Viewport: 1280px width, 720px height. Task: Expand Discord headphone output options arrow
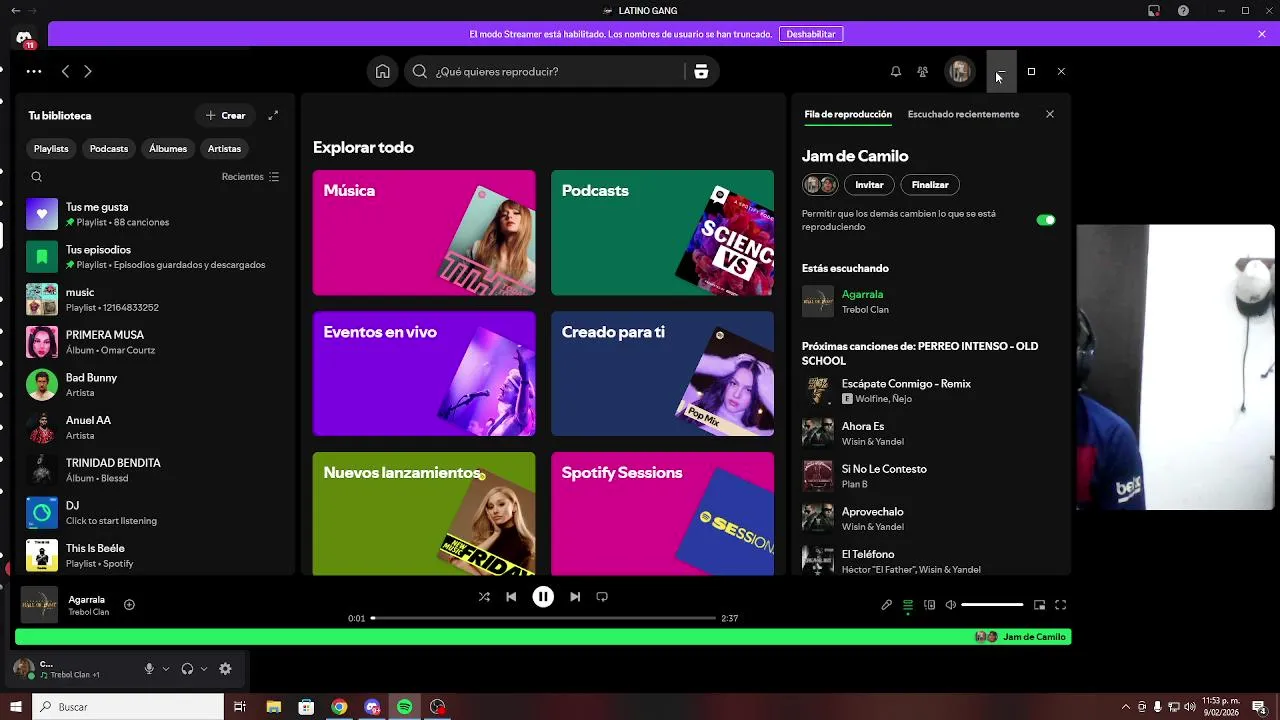(204, 669)
